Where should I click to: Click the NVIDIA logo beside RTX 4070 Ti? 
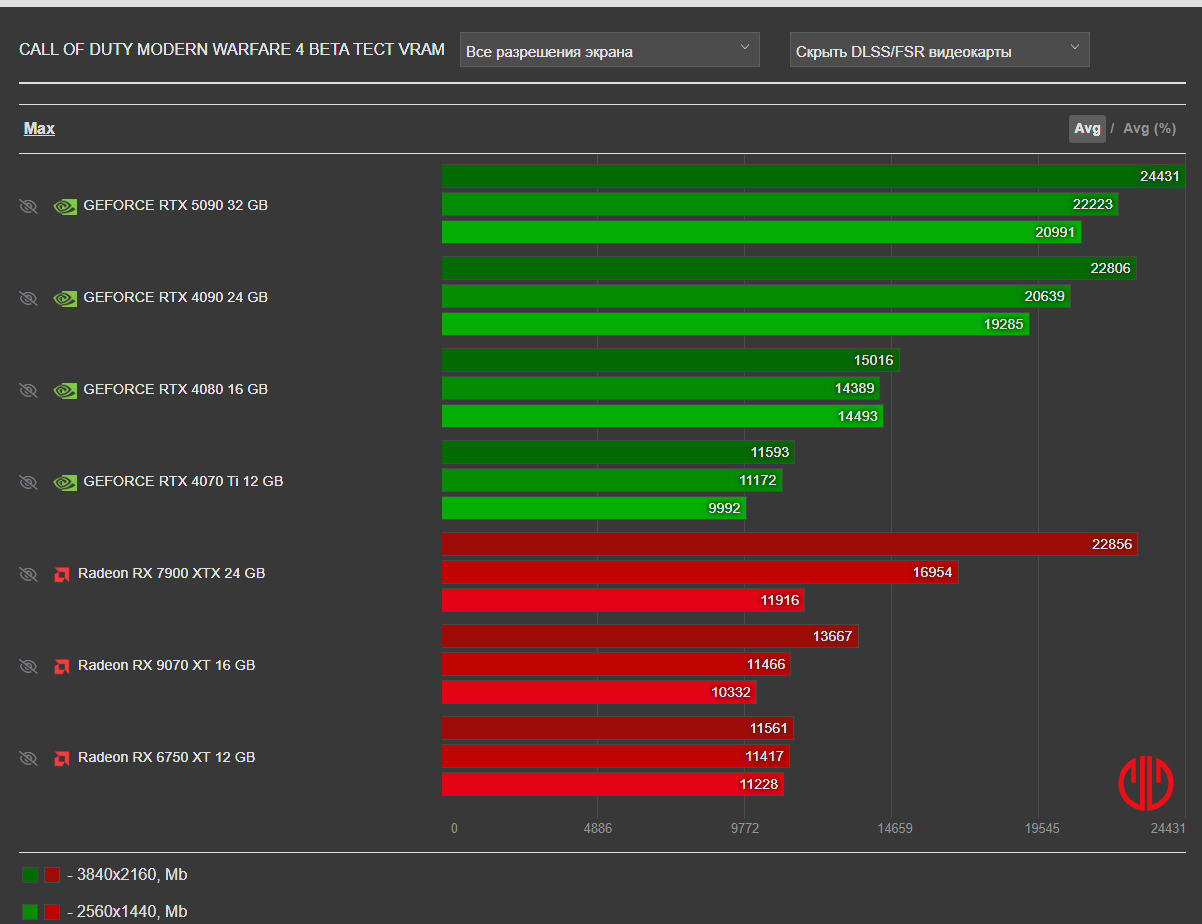click(65, 482)
